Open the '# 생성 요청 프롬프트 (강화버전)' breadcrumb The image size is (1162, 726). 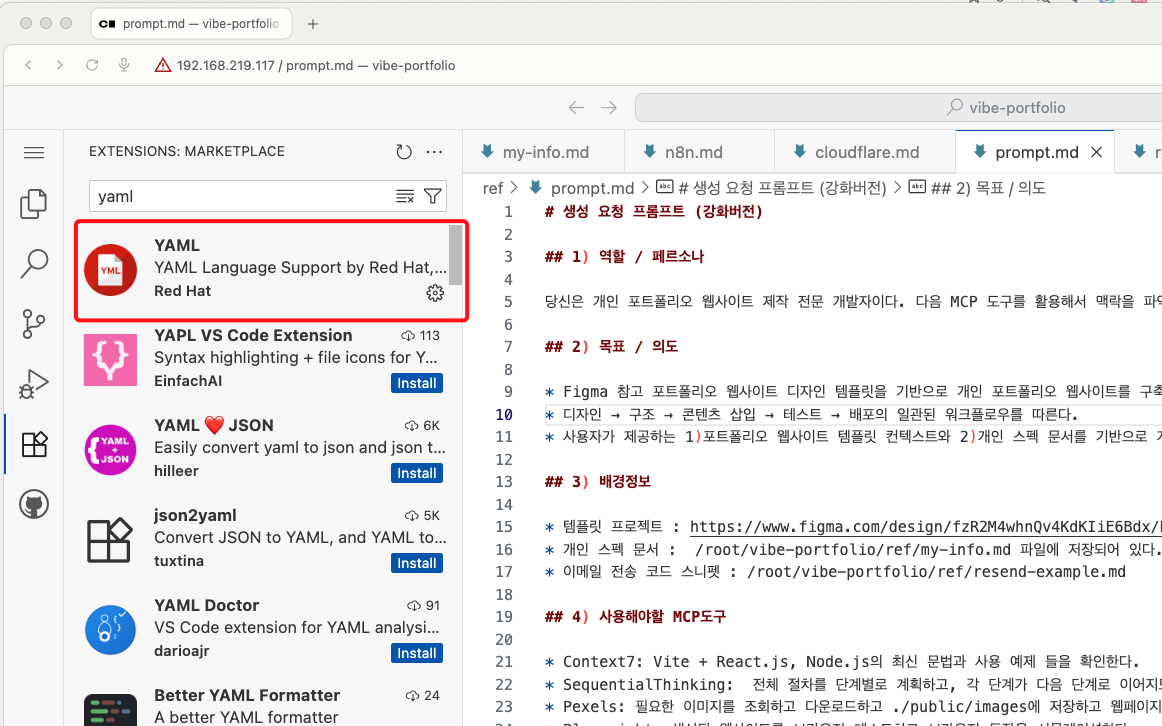[x=771, y=188]
